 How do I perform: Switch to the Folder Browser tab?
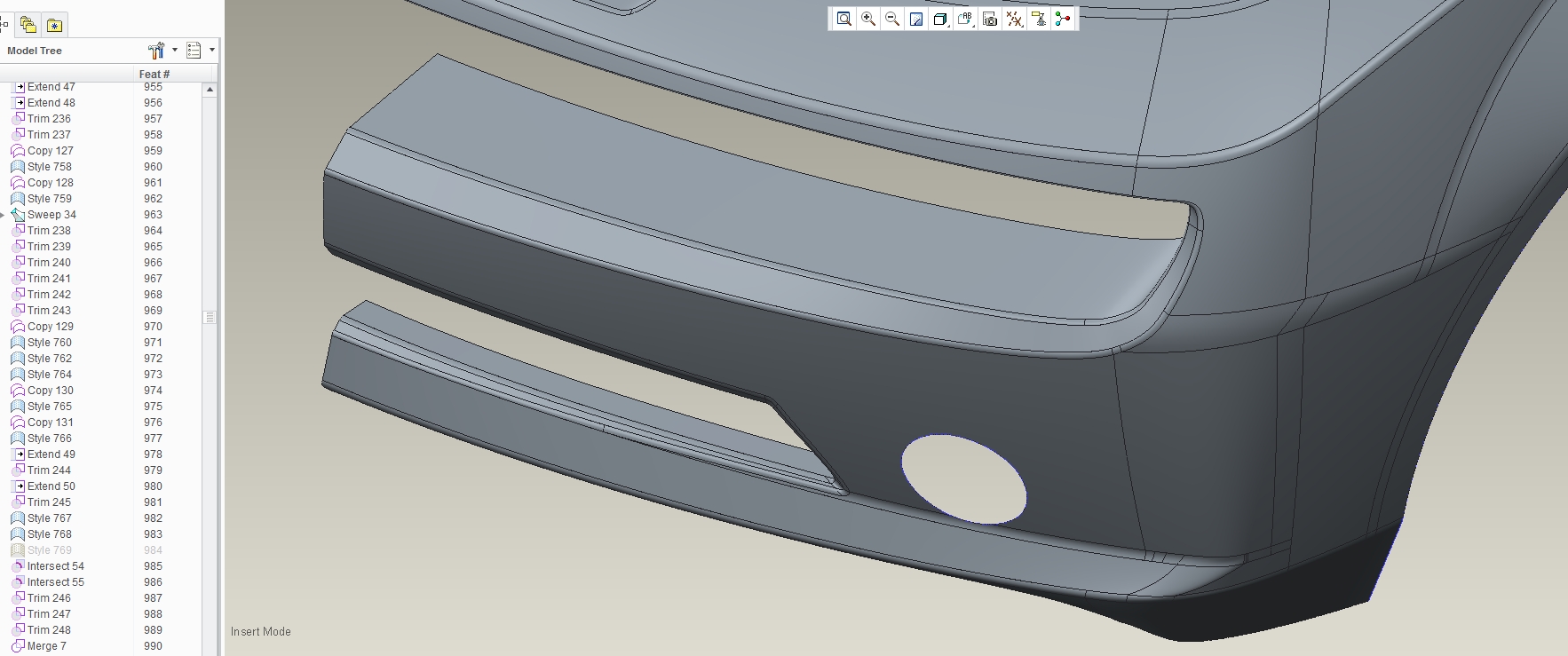pyautogui.click(x=28, y=25)
